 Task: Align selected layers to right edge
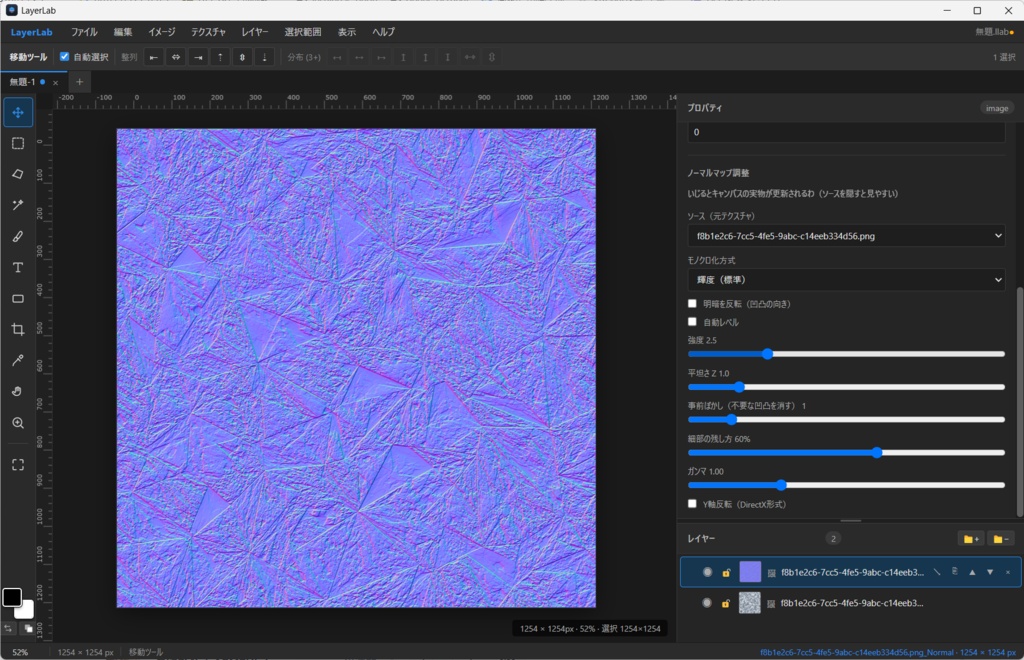(198, 57)
